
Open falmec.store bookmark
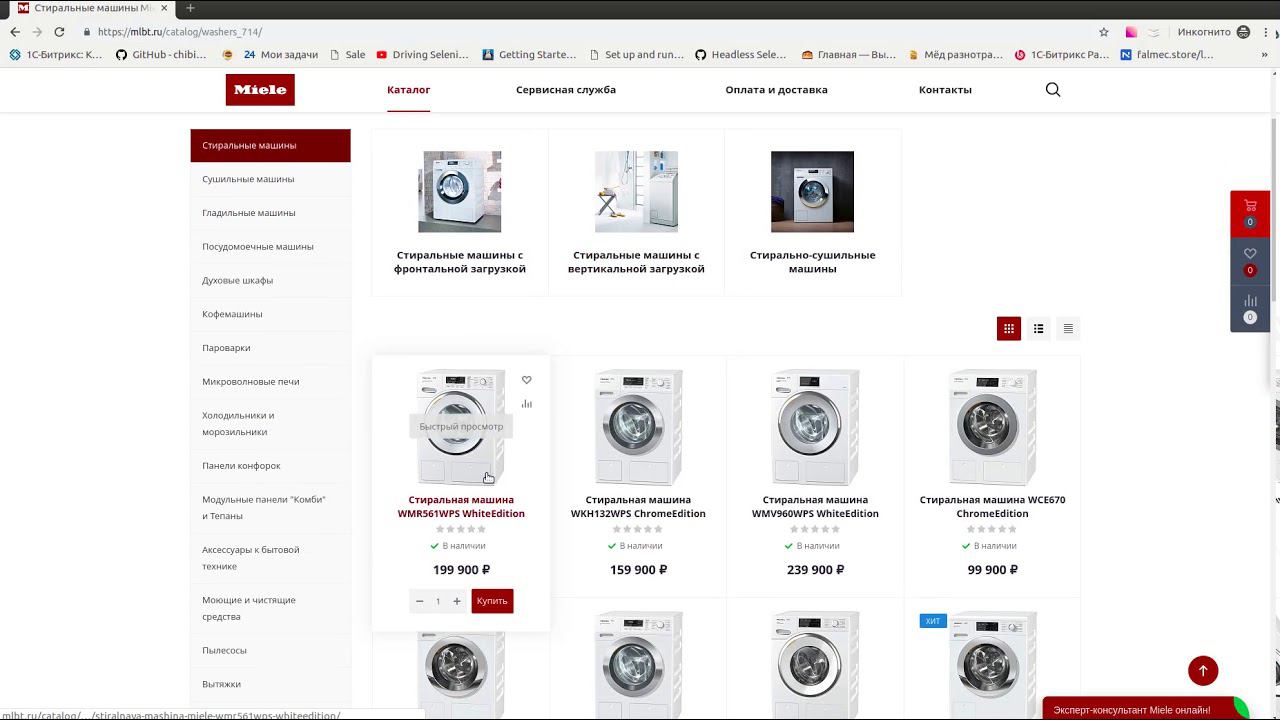(1167, 55)
